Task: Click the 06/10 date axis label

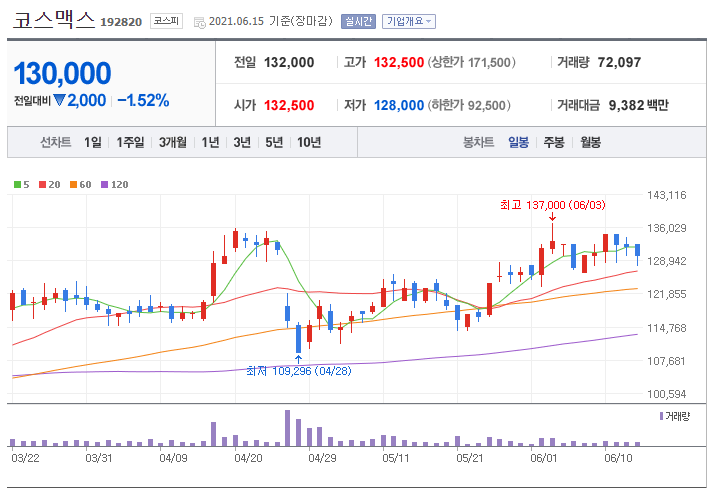Action: point(618,458)
